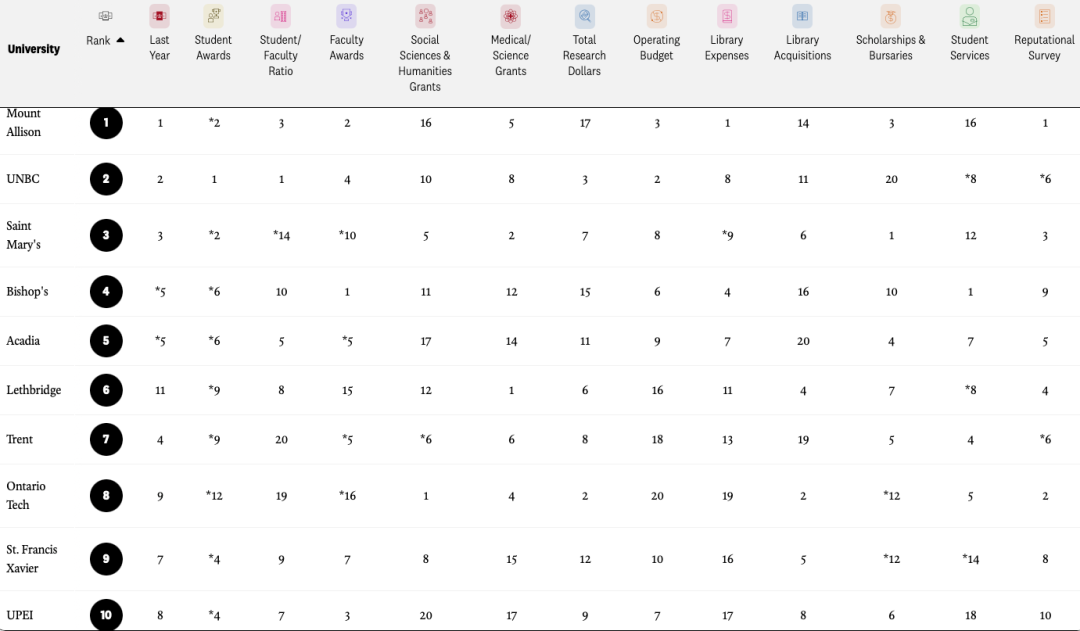Click the Scholarships & Bursaries icon
The width and height of the screenshot is (1080, 631).
pos(891,16)
